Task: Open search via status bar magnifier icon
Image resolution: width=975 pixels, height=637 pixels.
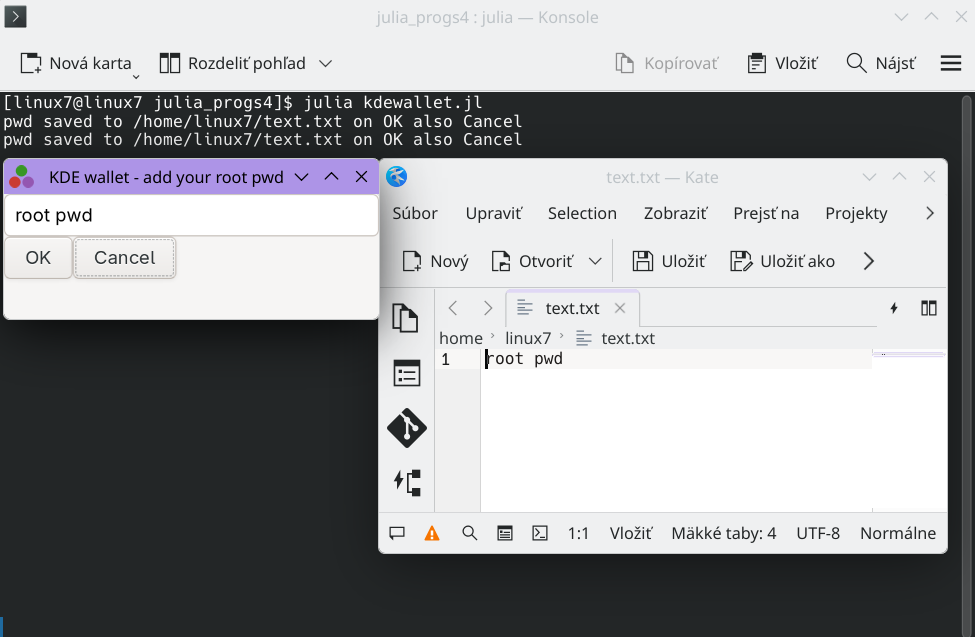Action: pyautogui.click(x=469, y=534)
